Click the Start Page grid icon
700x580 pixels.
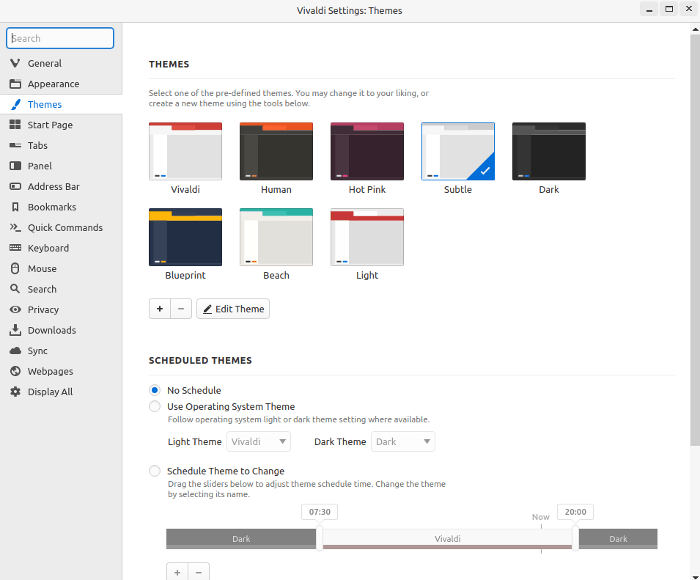tap(15, 125)
